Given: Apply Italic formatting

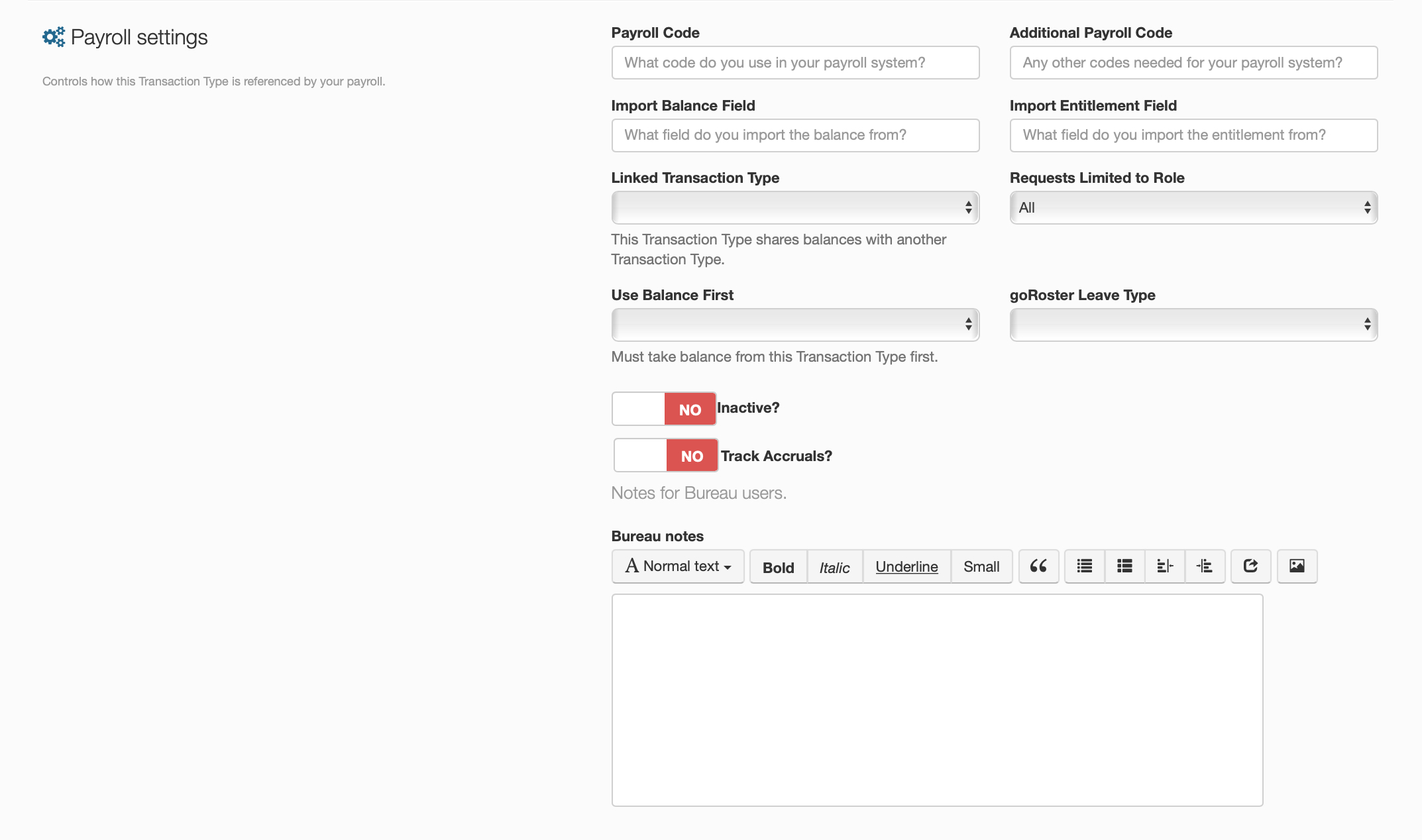Looking at the screenshot, I should point(834,567).
